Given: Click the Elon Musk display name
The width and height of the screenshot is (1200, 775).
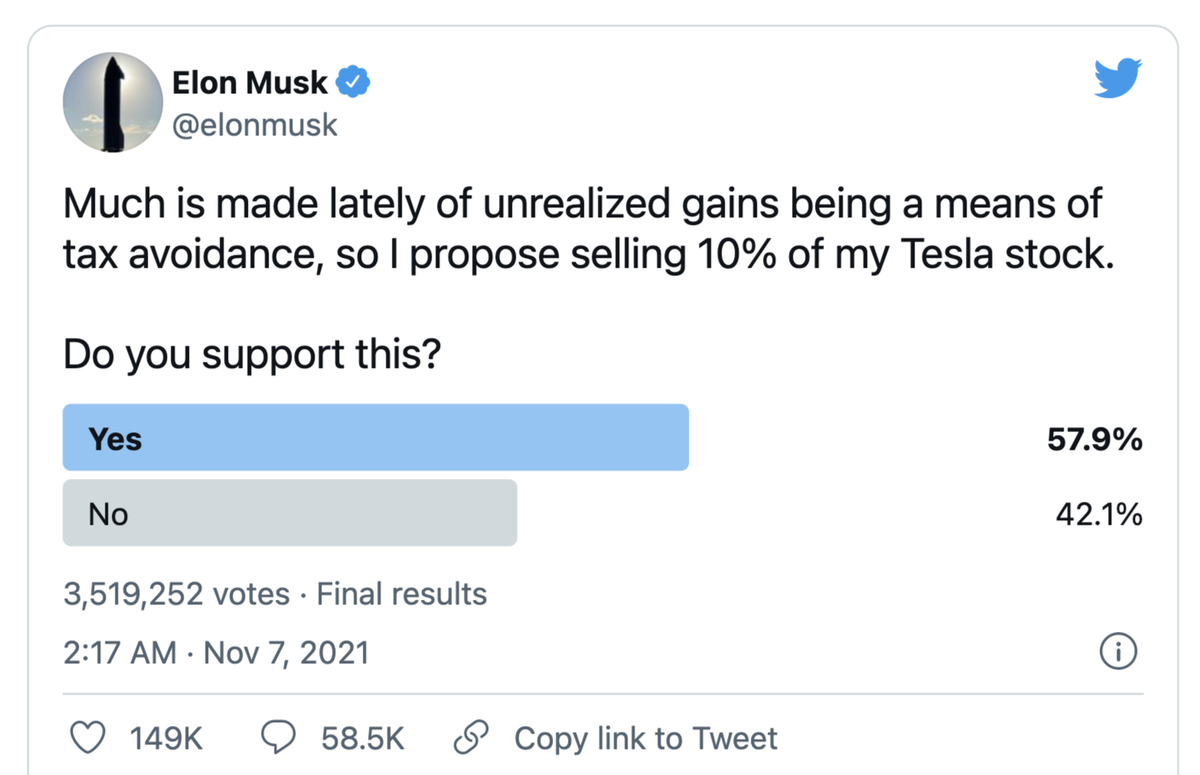Looking at the screenshot, I should click(x=249, y=83).
